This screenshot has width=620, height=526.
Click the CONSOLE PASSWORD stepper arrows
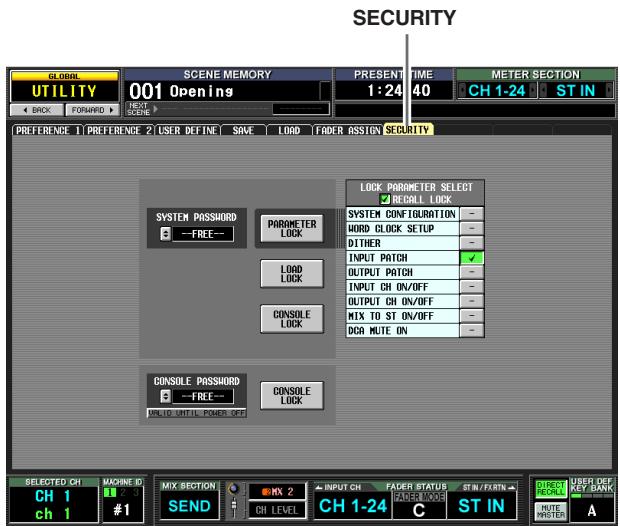[166, 396]
